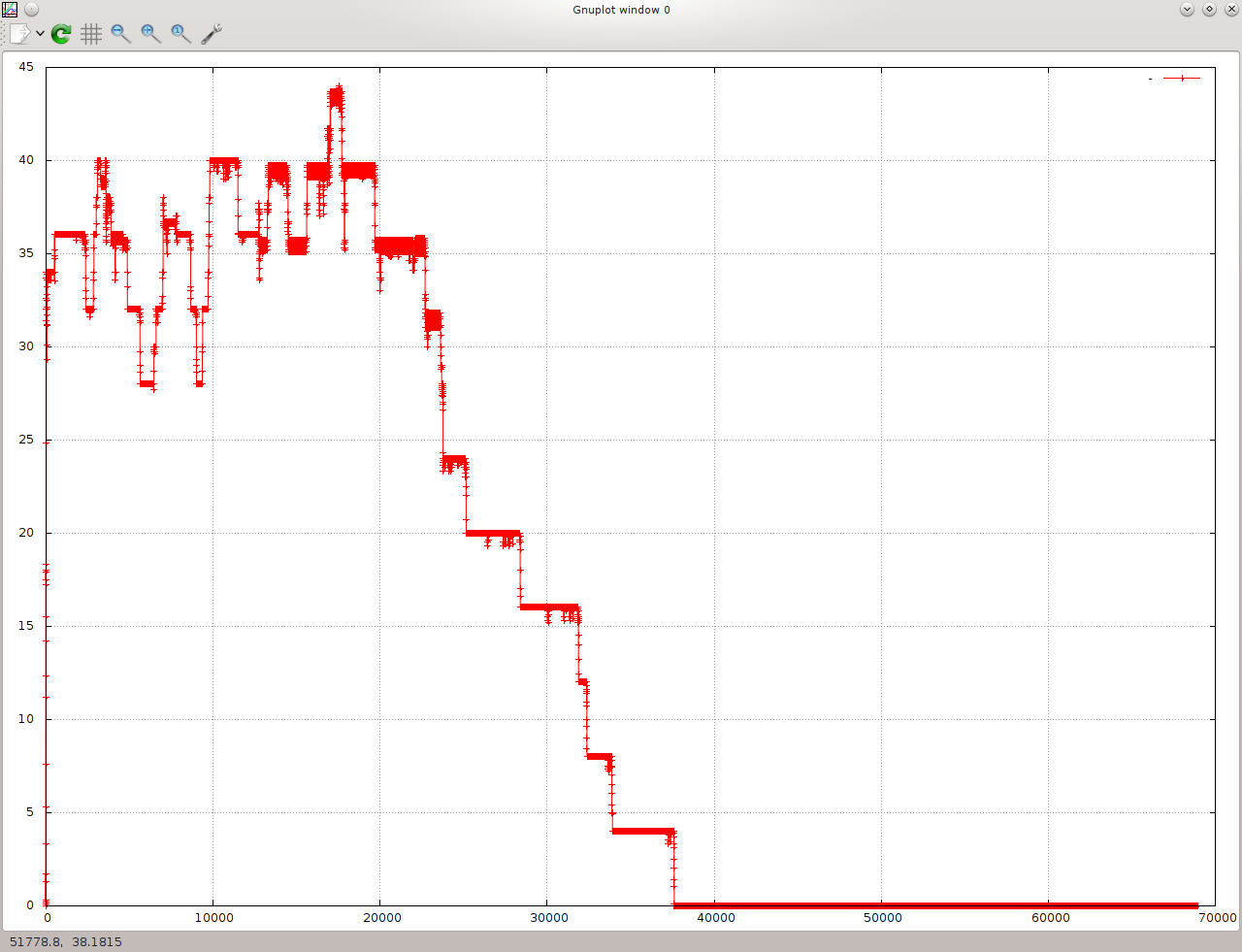The image size is (1242, 952).
Task: Minimize the Gnuplot window
Action: click(x=1187, y=10)
